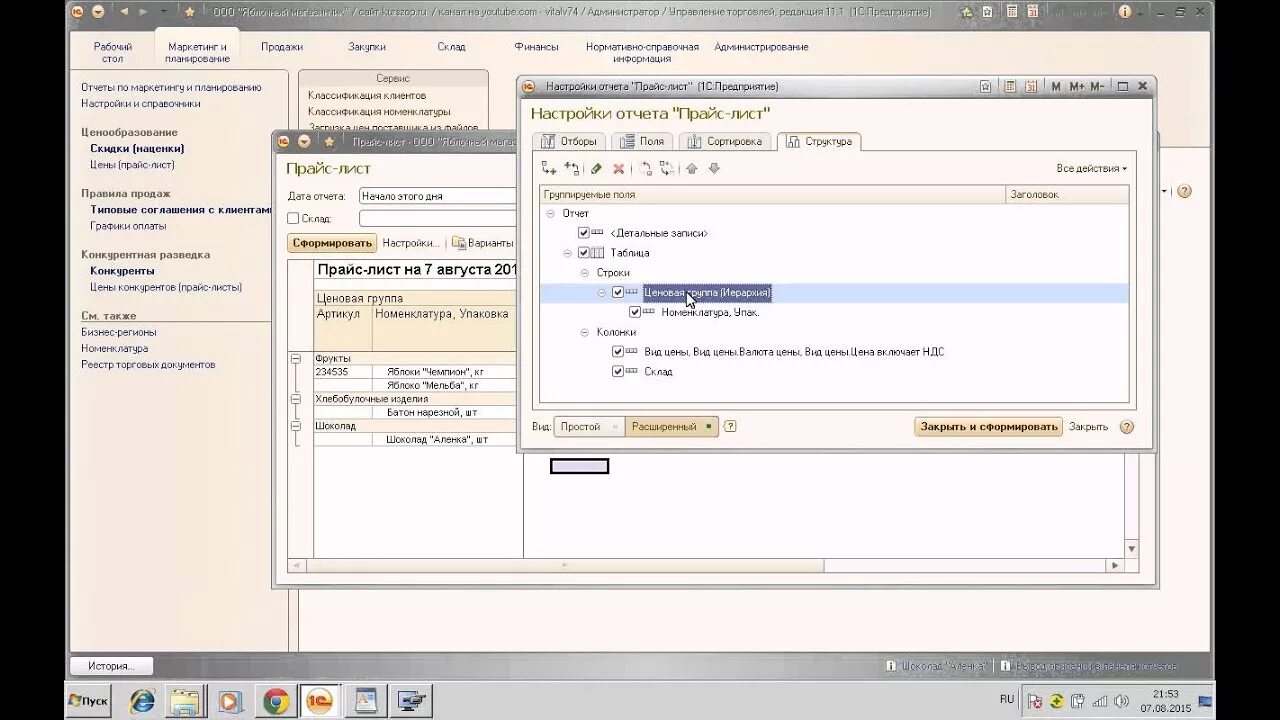Uncheck Вид цены columns checkbox
This screenshot has height=720, width=1280.
tap(618, 352)
